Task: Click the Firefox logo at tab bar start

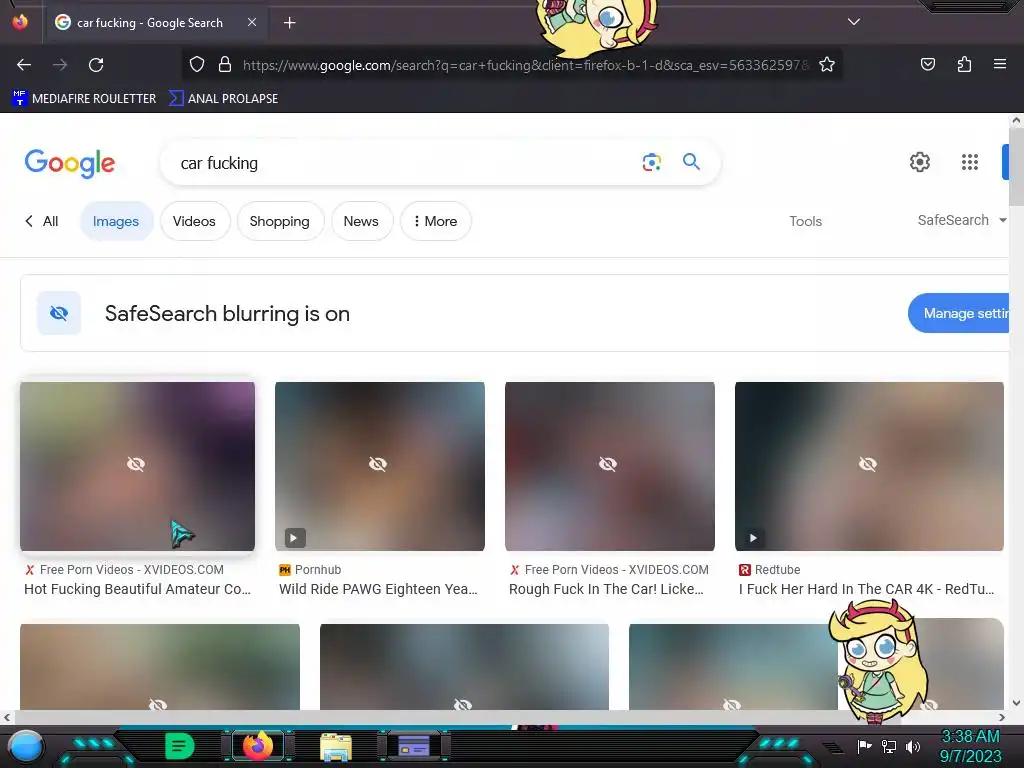Action: (x=20, y=22)
